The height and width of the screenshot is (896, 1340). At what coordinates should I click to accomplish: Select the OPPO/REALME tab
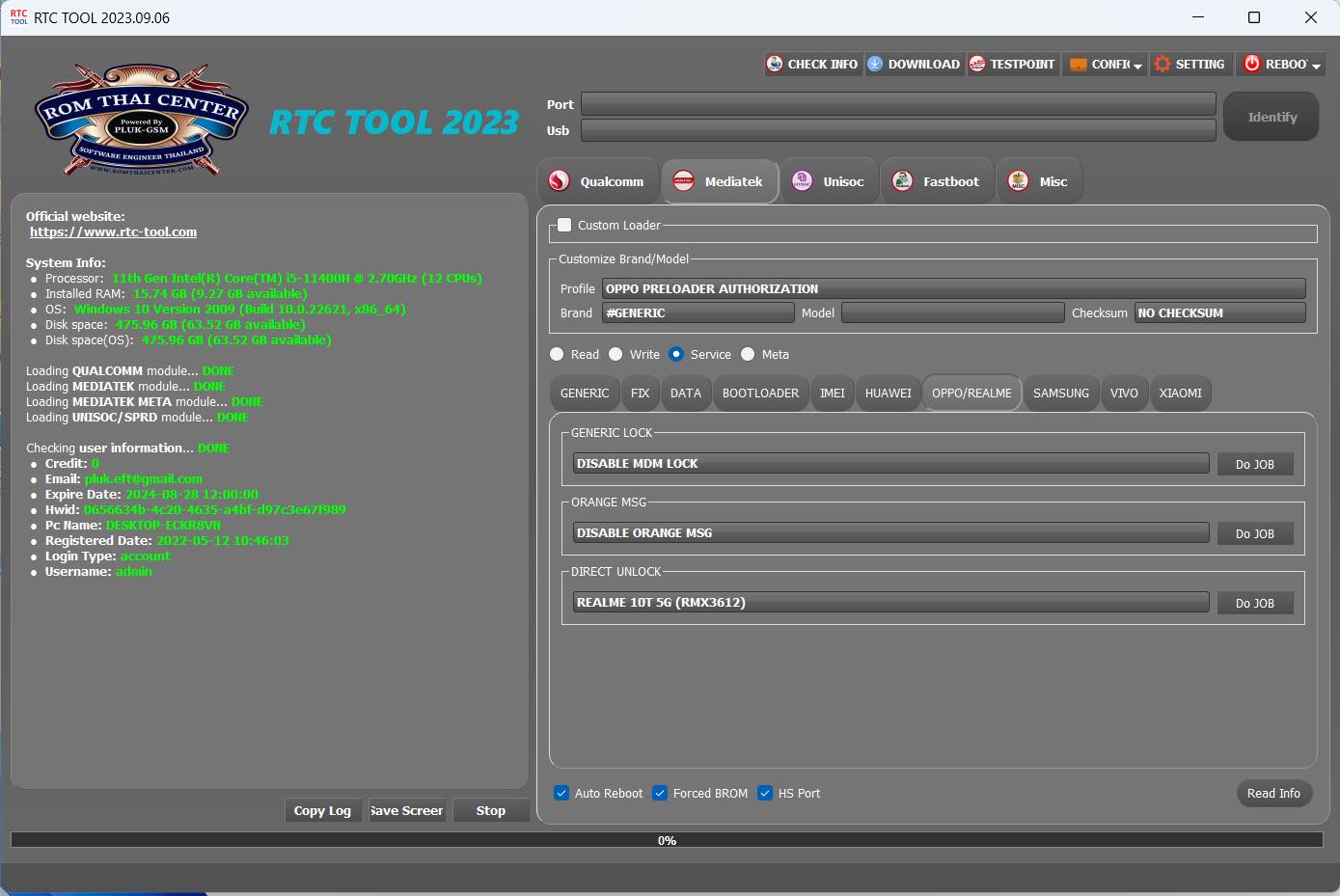tap(972, 394)
